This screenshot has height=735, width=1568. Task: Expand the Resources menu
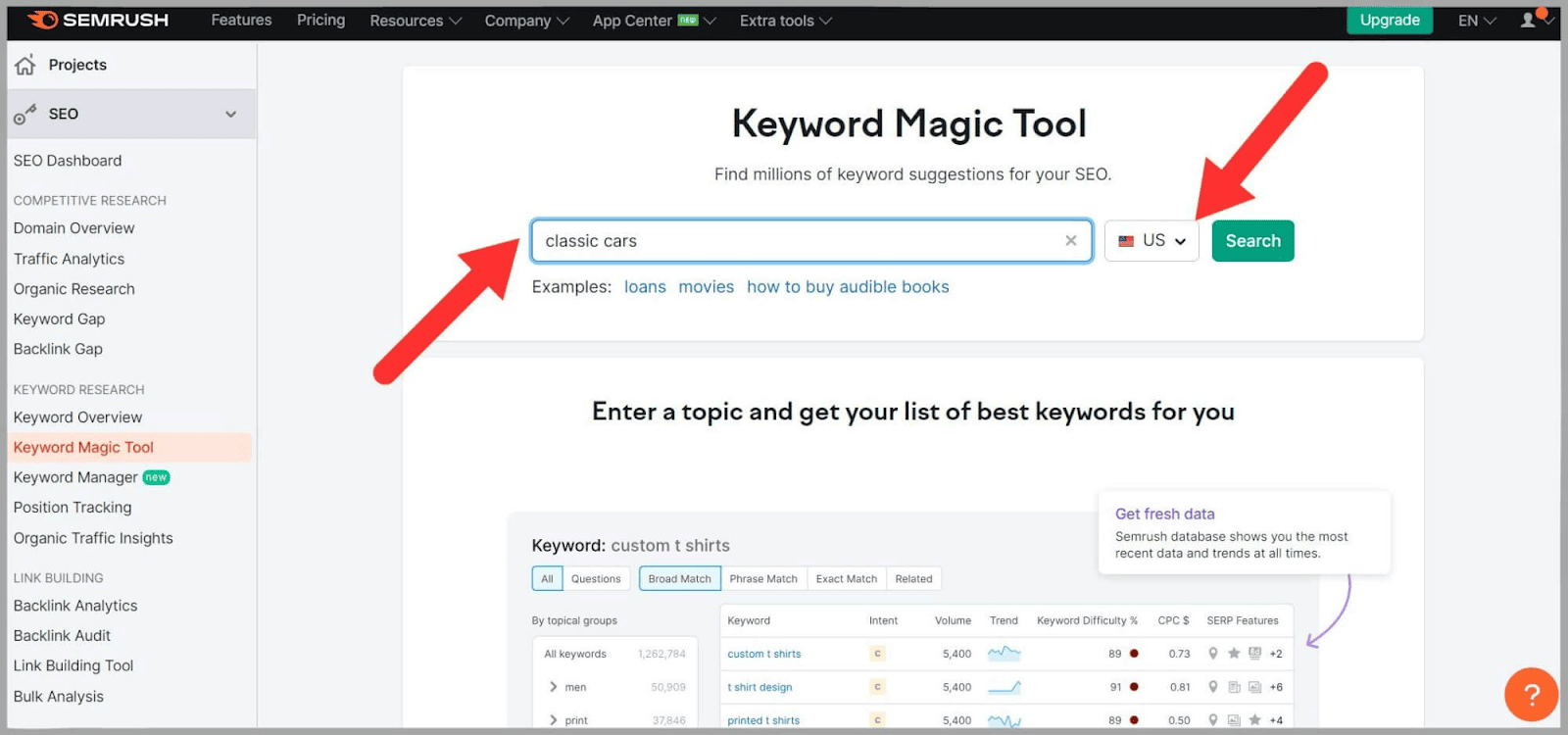click(x=416, y=21)
